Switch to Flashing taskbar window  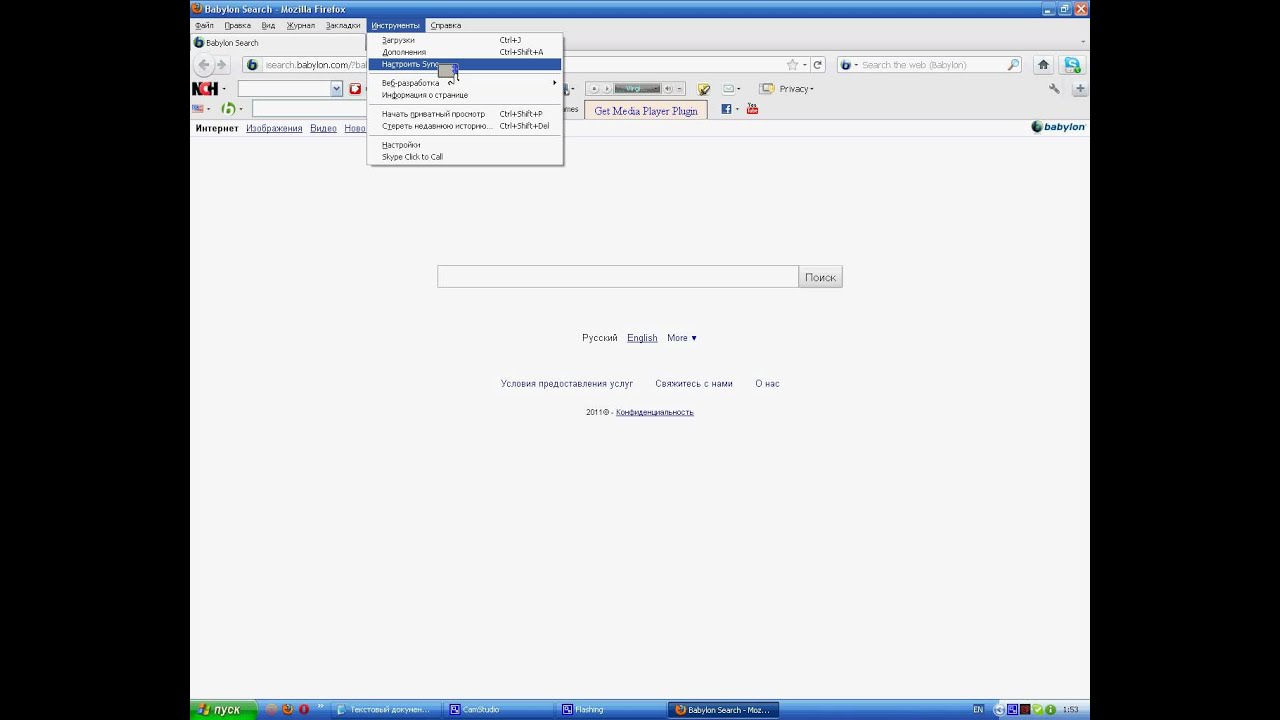[x=612, y=710]
